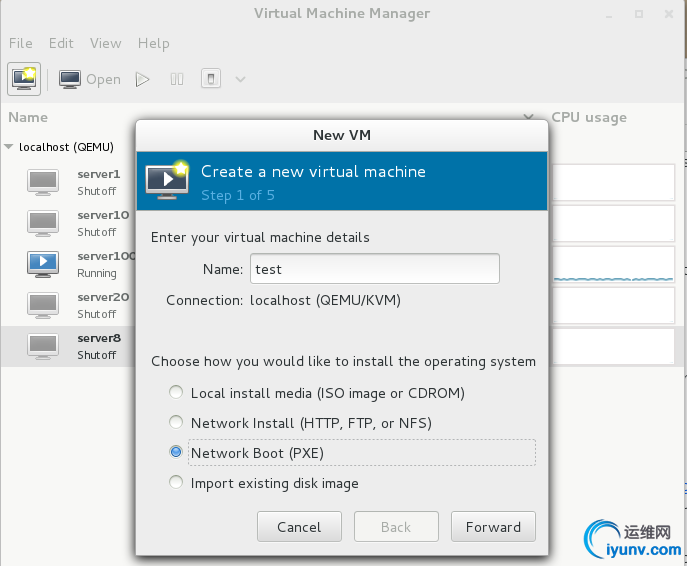Select the server8 monitor icon
Screen dimensions: 687x566
coord(42,346)
